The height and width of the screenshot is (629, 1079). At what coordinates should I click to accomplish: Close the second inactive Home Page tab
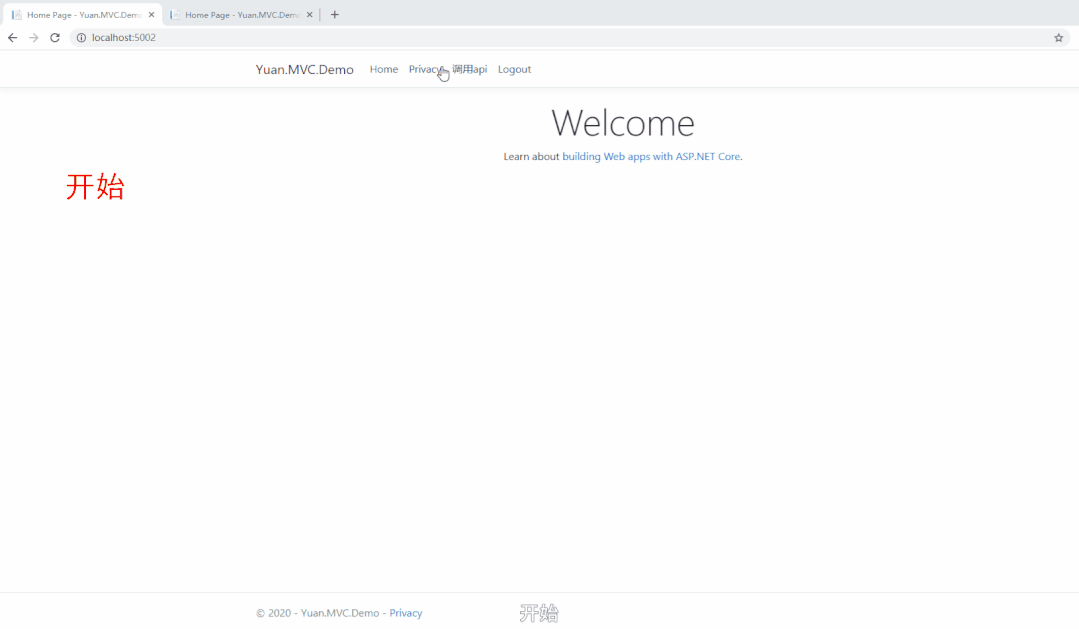coord(310,15)
